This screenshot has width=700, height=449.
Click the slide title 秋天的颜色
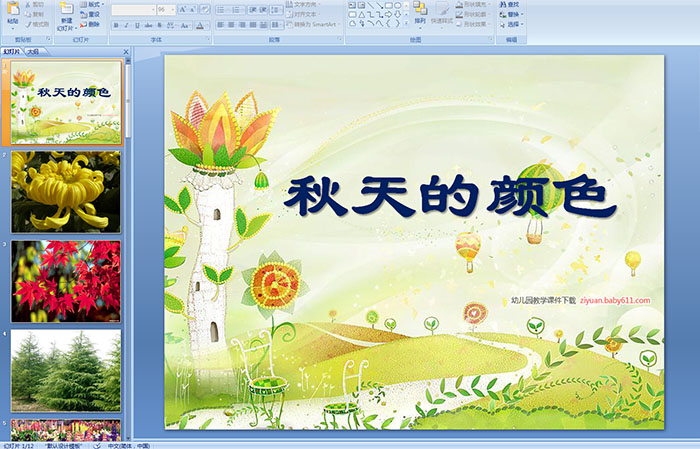[x=450, y=196]
